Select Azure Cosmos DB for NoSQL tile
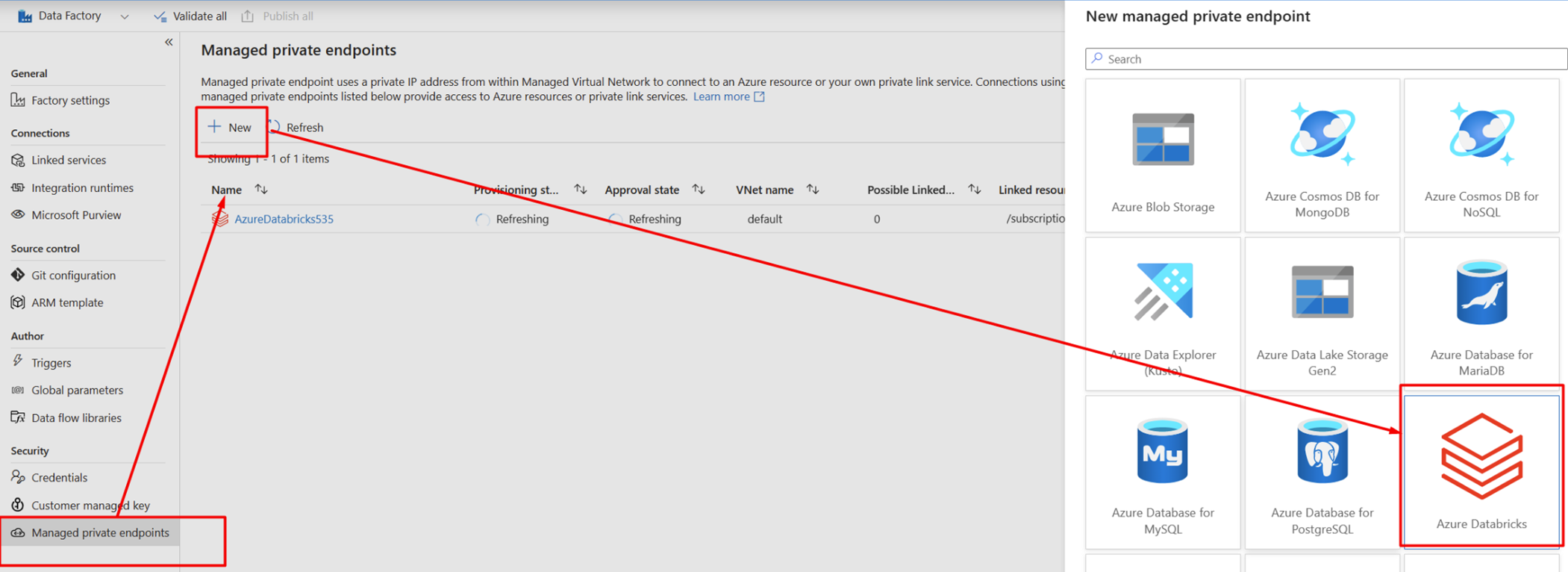This screenshot has height=572, width=1568. coord(1481,155)
